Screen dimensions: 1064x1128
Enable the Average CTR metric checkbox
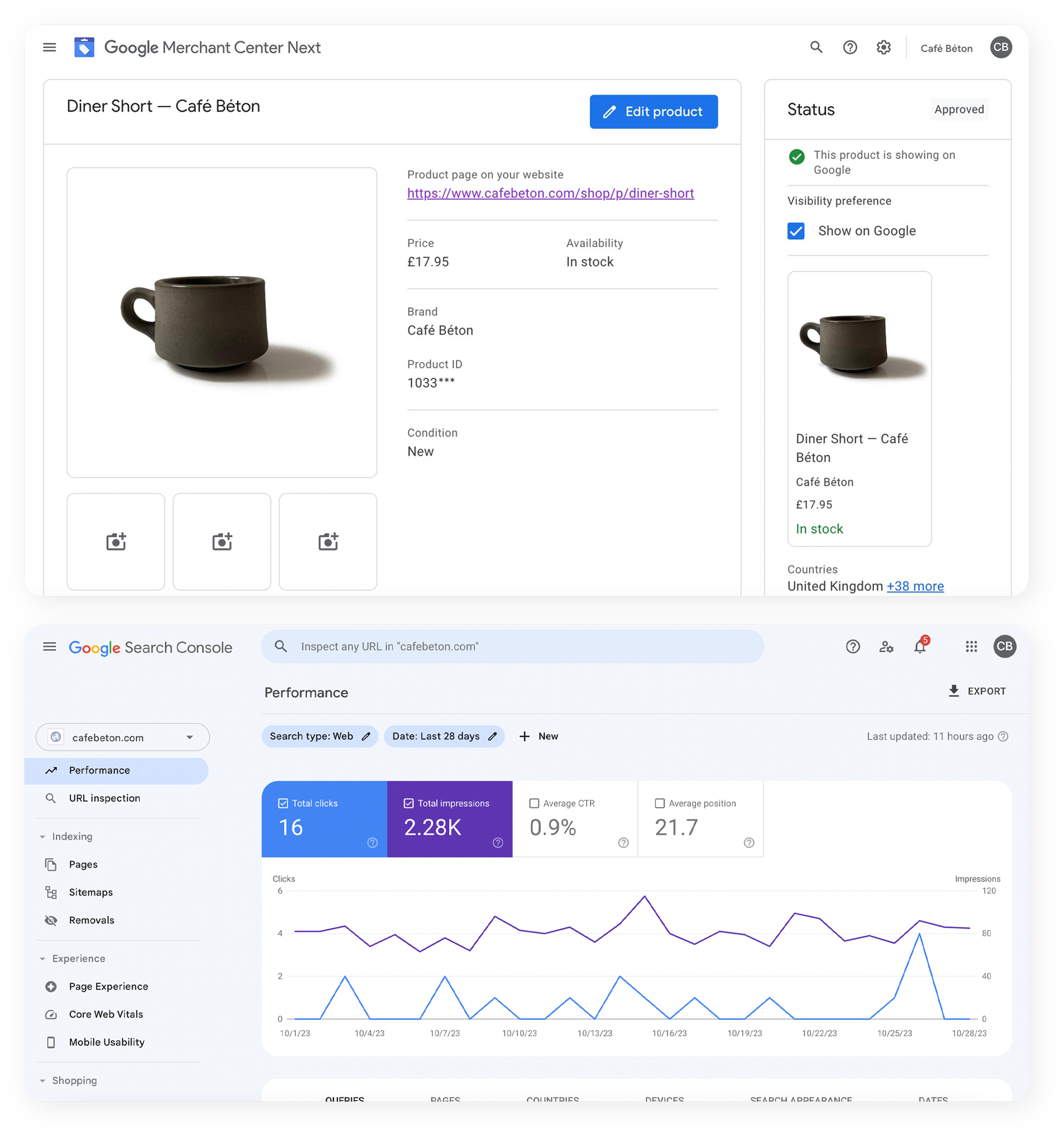pyautogui.click(x=534, y=803)
